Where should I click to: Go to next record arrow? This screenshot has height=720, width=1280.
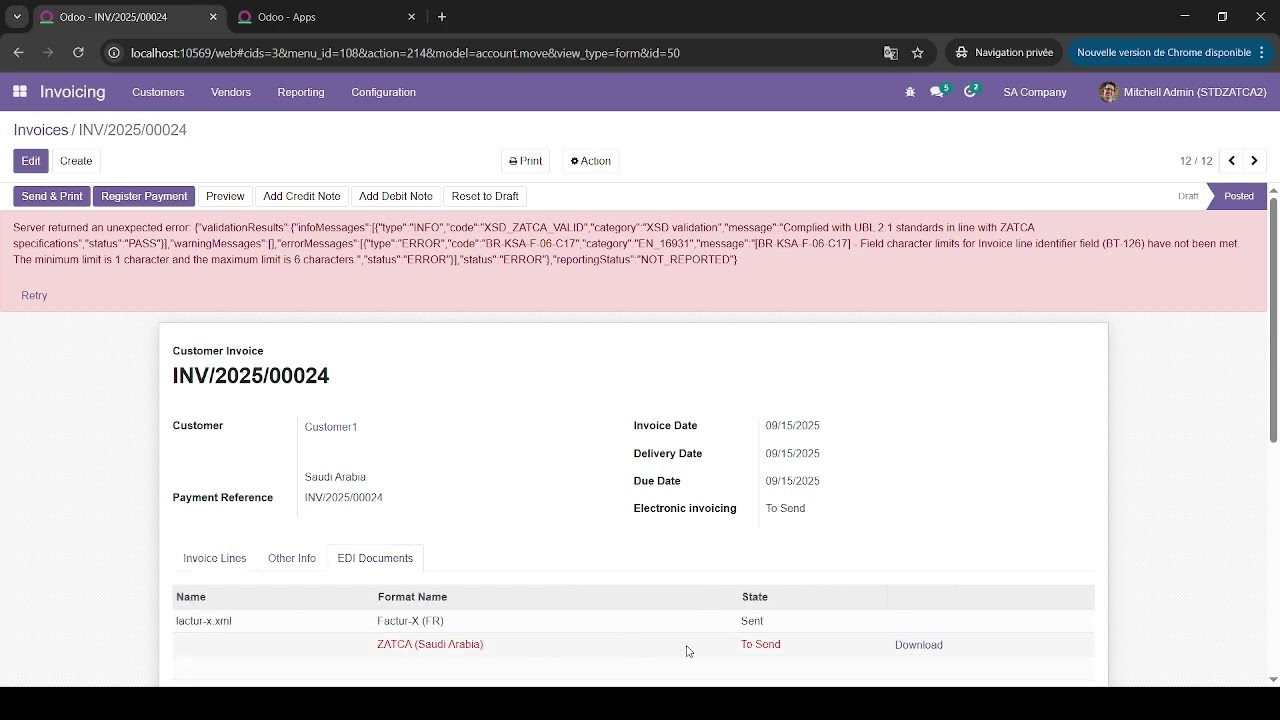coord(1254,161)
